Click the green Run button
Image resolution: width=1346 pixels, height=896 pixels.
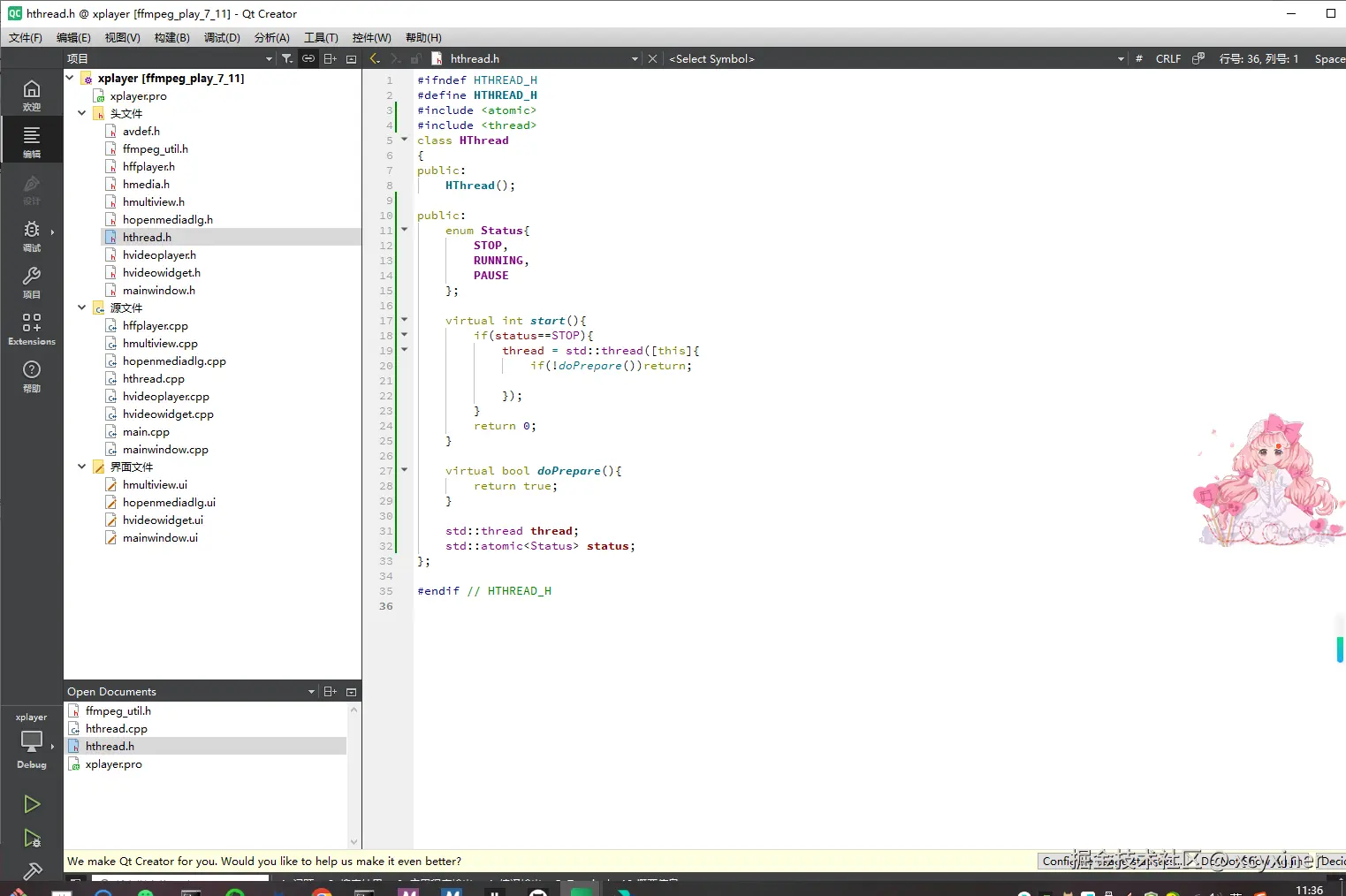(x=32, y=804)
